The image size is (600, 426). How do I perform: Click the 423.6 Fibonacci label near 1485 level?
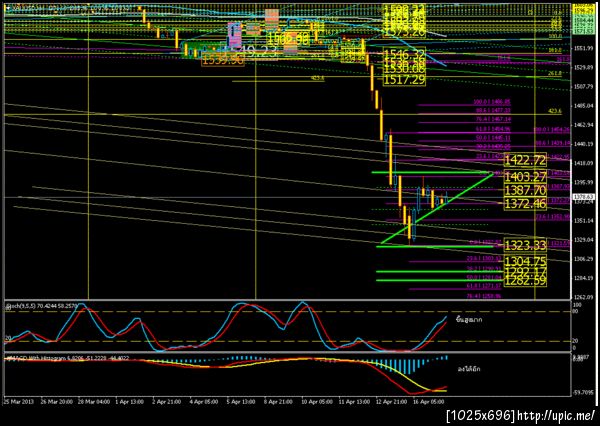(x=554, y=111)
